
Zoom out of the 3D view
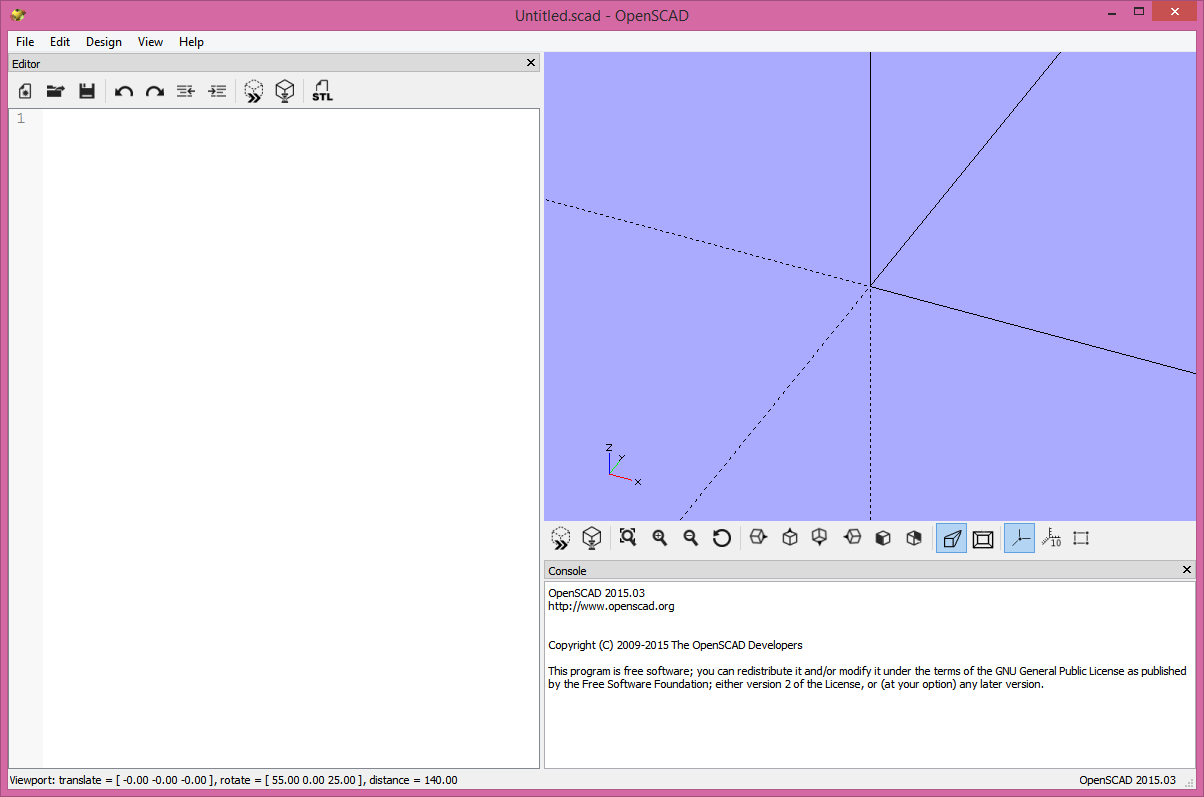tap(691, 537)
